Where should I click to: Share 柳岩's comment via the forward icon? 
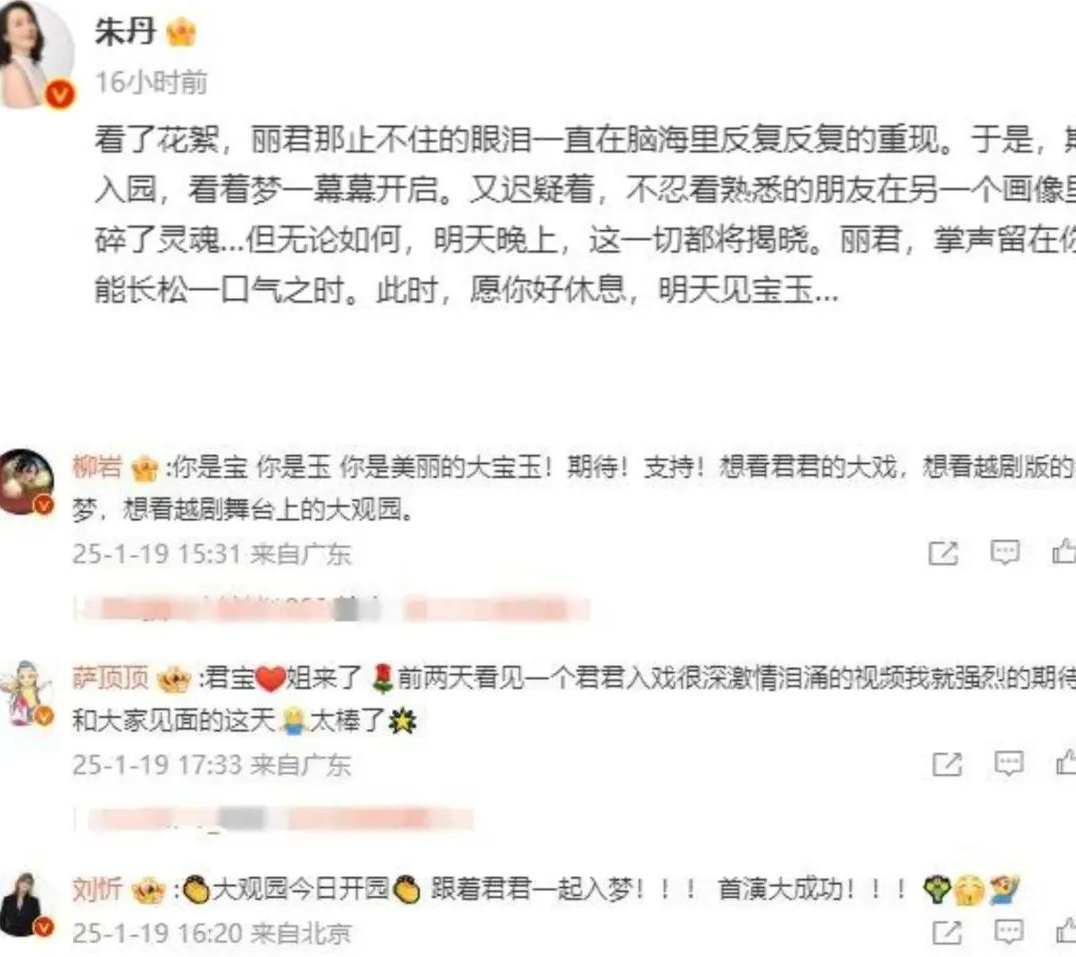pyautogui.click(x=943, y=553)
